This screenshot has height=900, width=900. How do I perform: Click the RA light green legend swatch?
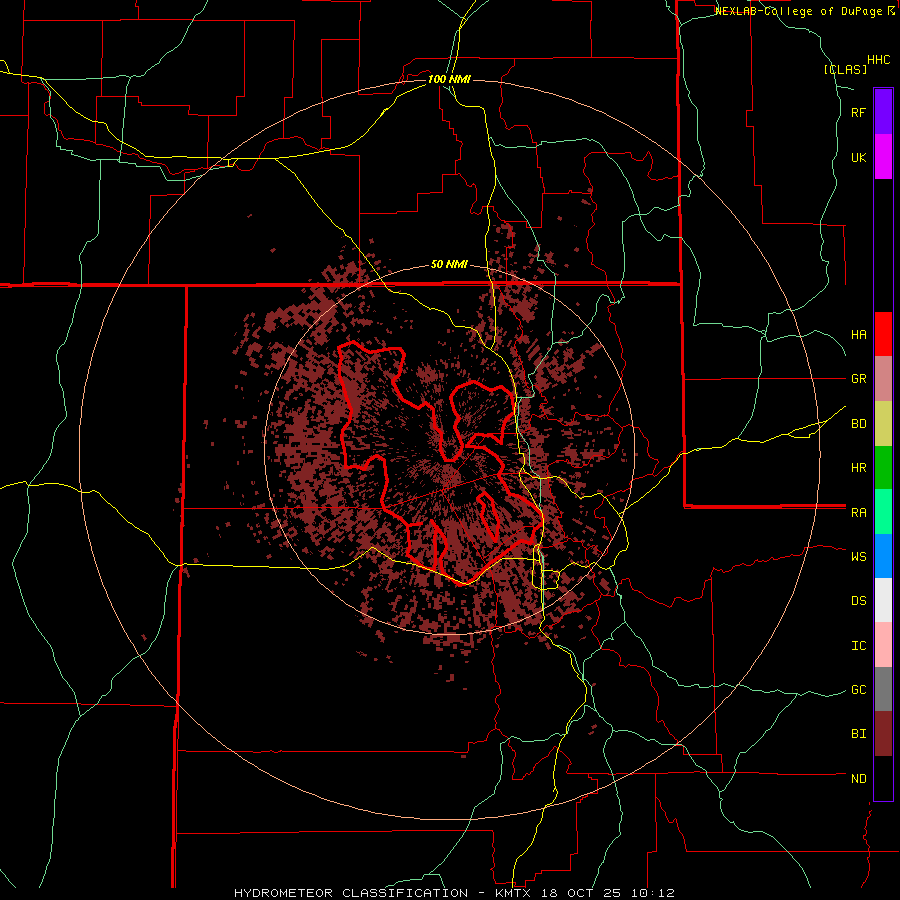883,512
